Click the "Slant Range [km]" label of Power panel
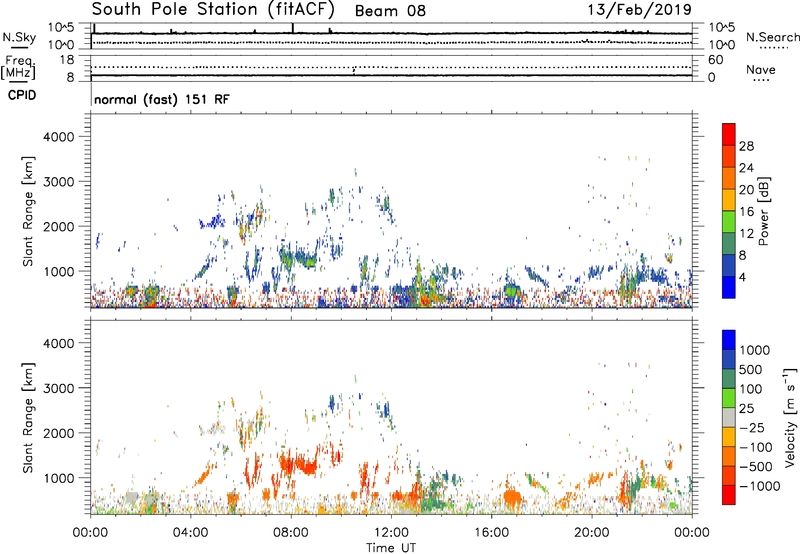The width and height of the screenshot is (800, 554). tap(28, 211)
